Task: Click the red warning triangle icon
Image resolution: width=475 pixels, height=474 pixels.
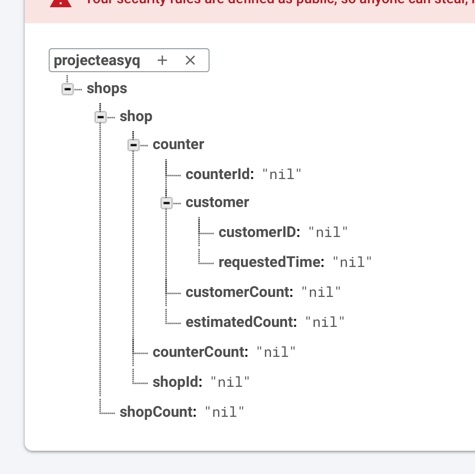Action: pos(61,3)
